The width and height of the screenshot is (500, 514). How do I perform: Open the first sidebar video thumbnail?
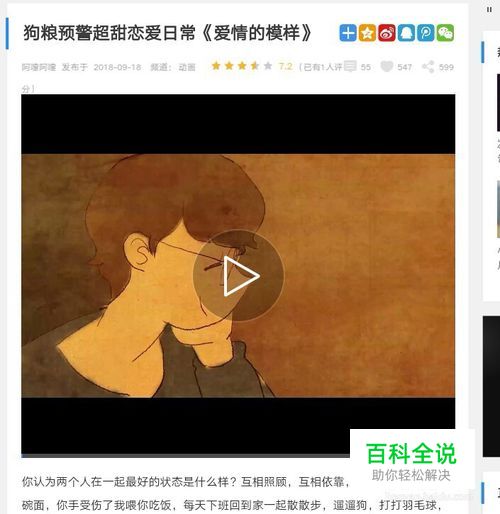coord(498,103)
